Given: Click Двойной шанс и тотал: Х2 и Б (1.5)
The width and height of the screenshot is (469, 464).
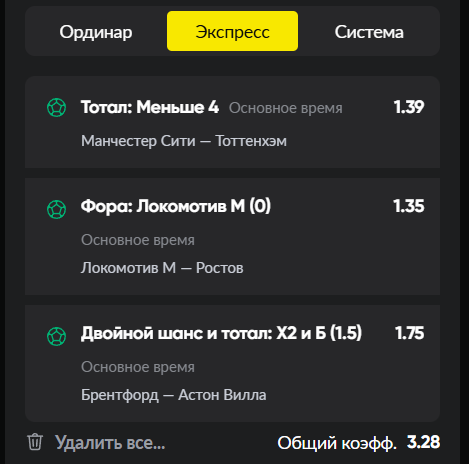Looking at the screenshot, I should [x=221, y=333].
